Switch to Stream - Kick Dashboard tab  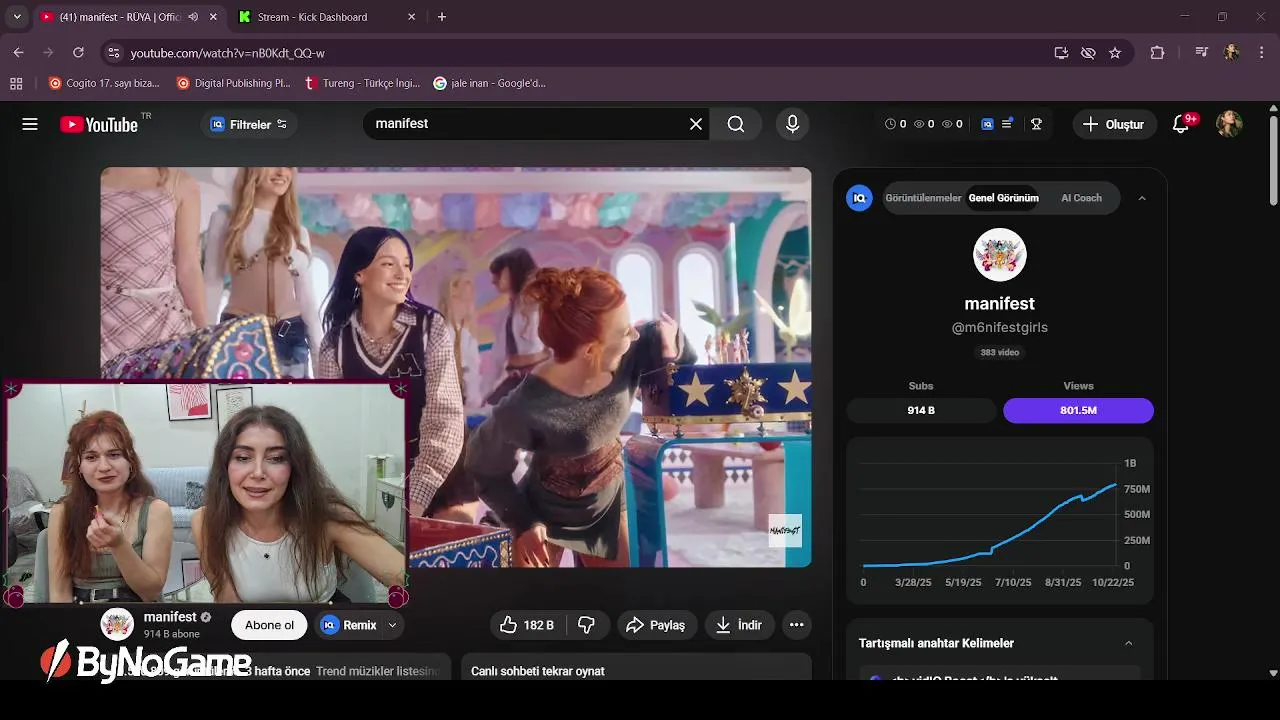(x=326, y=17)
